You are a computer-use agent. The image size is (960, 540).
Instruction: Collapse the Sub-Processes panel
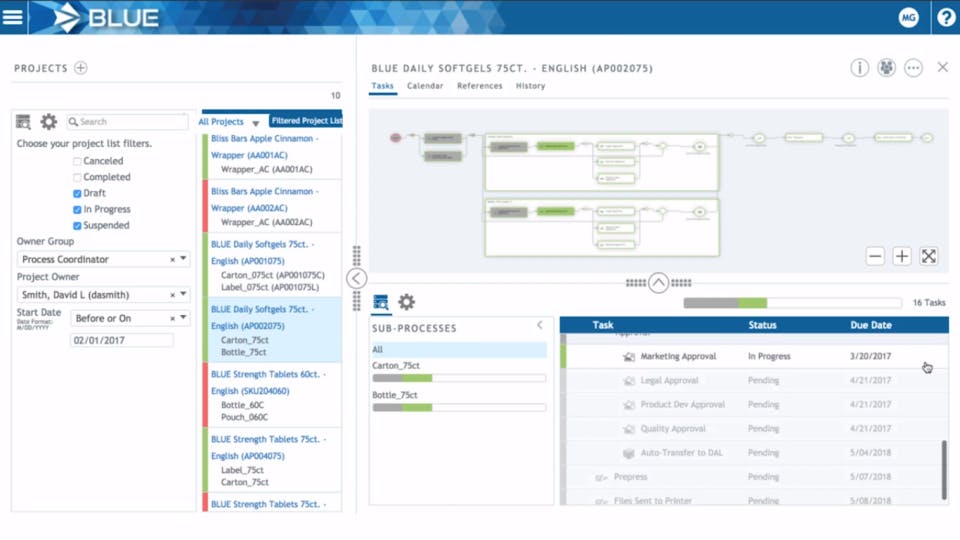tap(540, 325)
